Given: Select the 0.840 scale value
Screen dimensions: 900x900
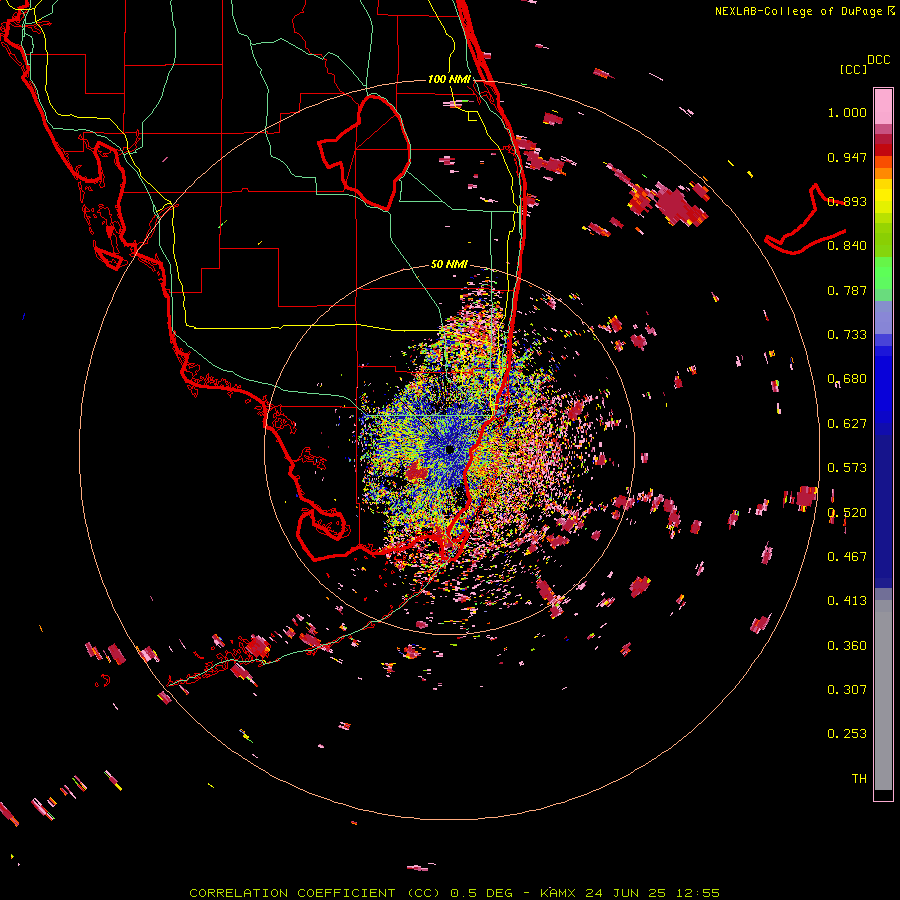Looking at the screenshot, I should [x=847, y=246].
